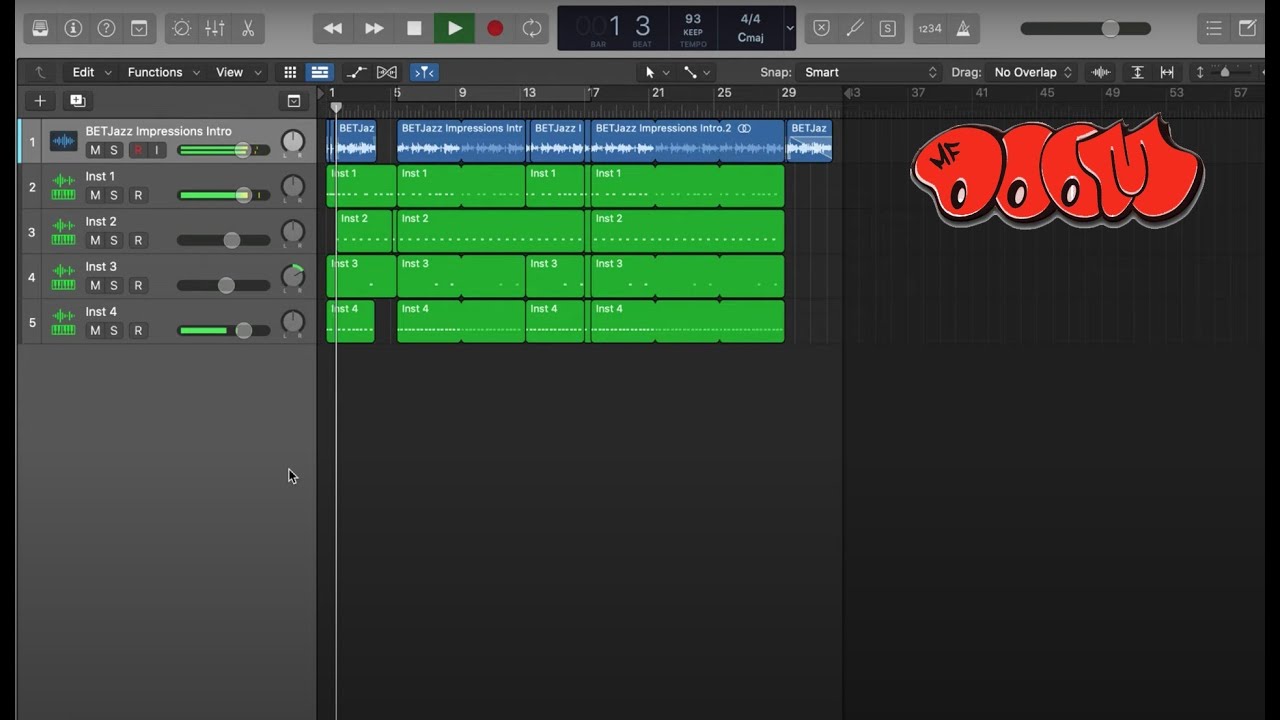Solo the Inst 2 track

click(114, 240)
